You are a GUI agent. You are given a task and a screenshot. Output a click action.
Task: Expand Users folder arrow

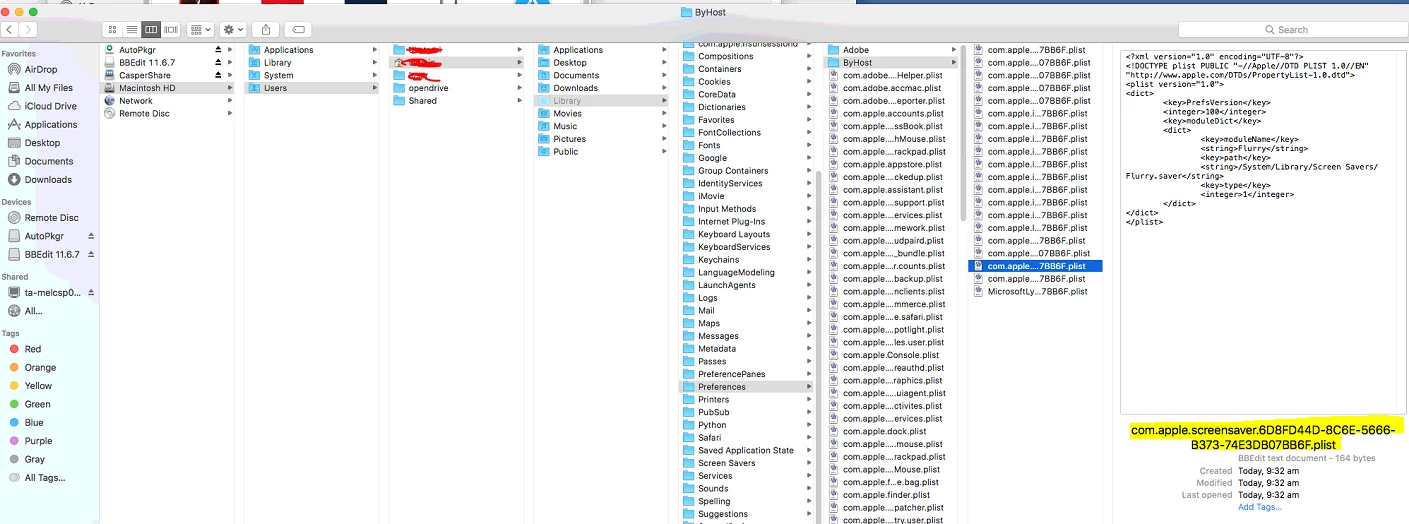pos(375,88)
